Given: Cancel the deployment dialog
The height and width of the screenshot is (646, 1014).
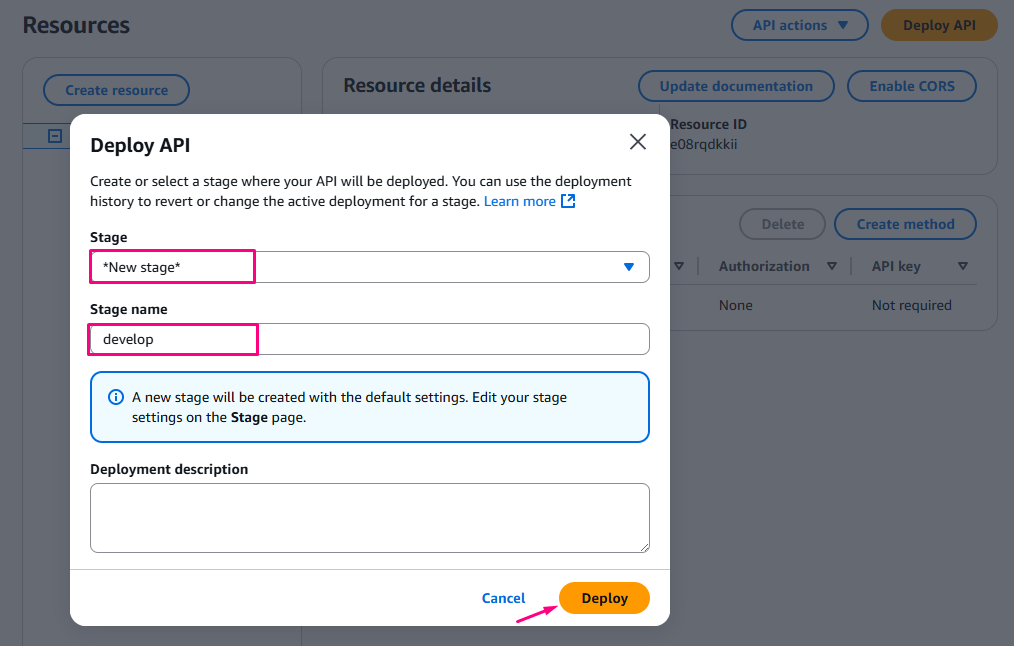Looking at the screenshot, I should click(x=503, y=598).
